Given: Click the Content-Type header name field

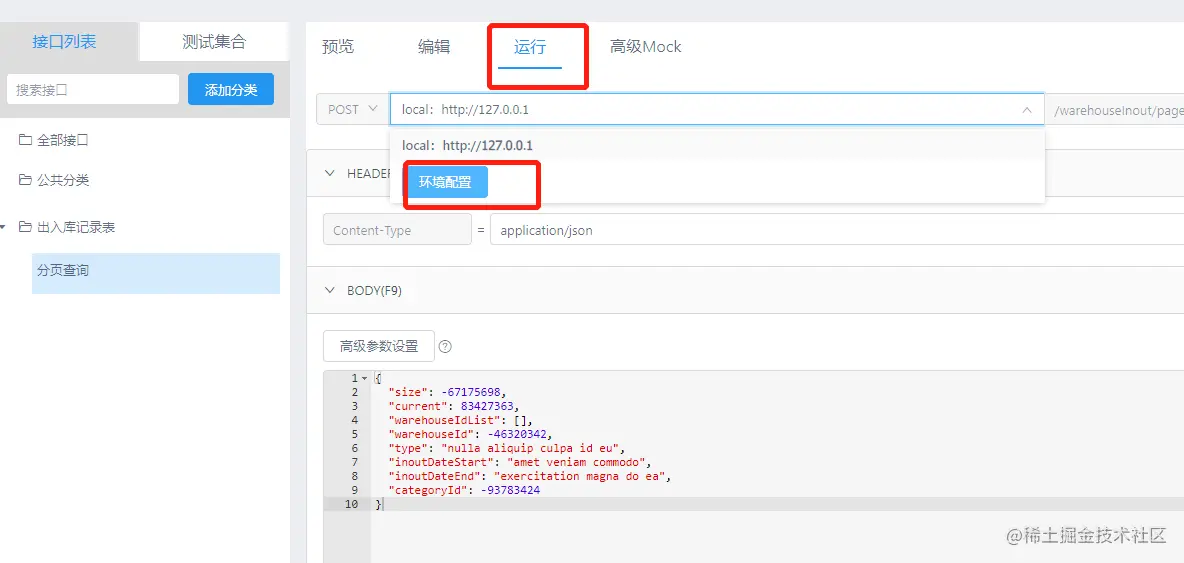Looking at the screenshot, I should tap(397, 230).
